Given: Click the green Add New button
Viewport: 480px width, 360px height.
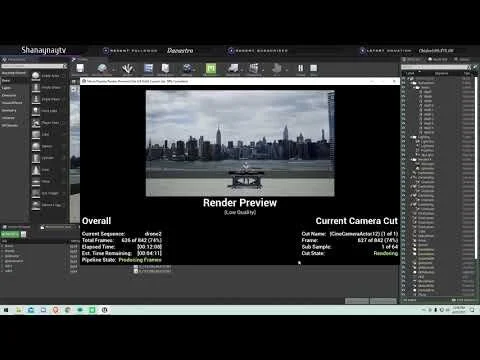Looking at the screenshot, I should point(10,234).
